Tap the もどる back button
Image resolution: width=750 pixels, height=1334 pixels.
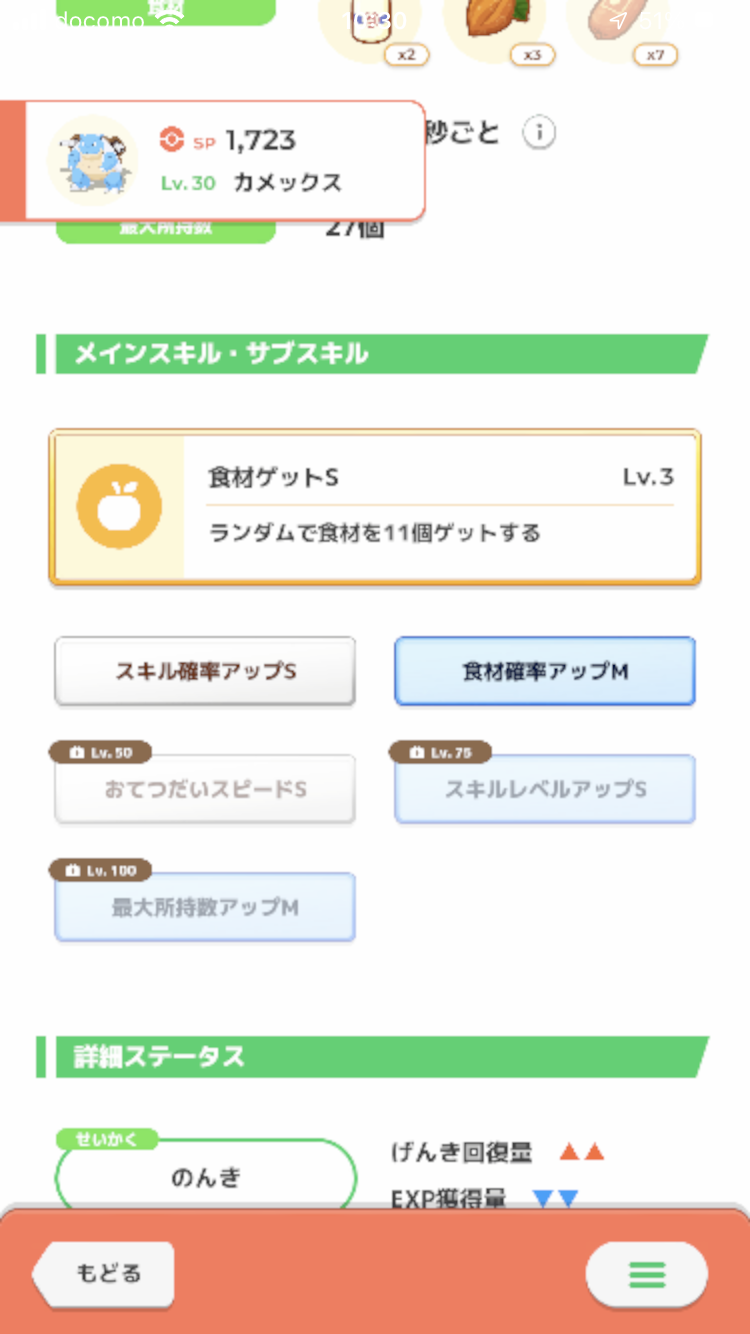(x=103, y=1274)
